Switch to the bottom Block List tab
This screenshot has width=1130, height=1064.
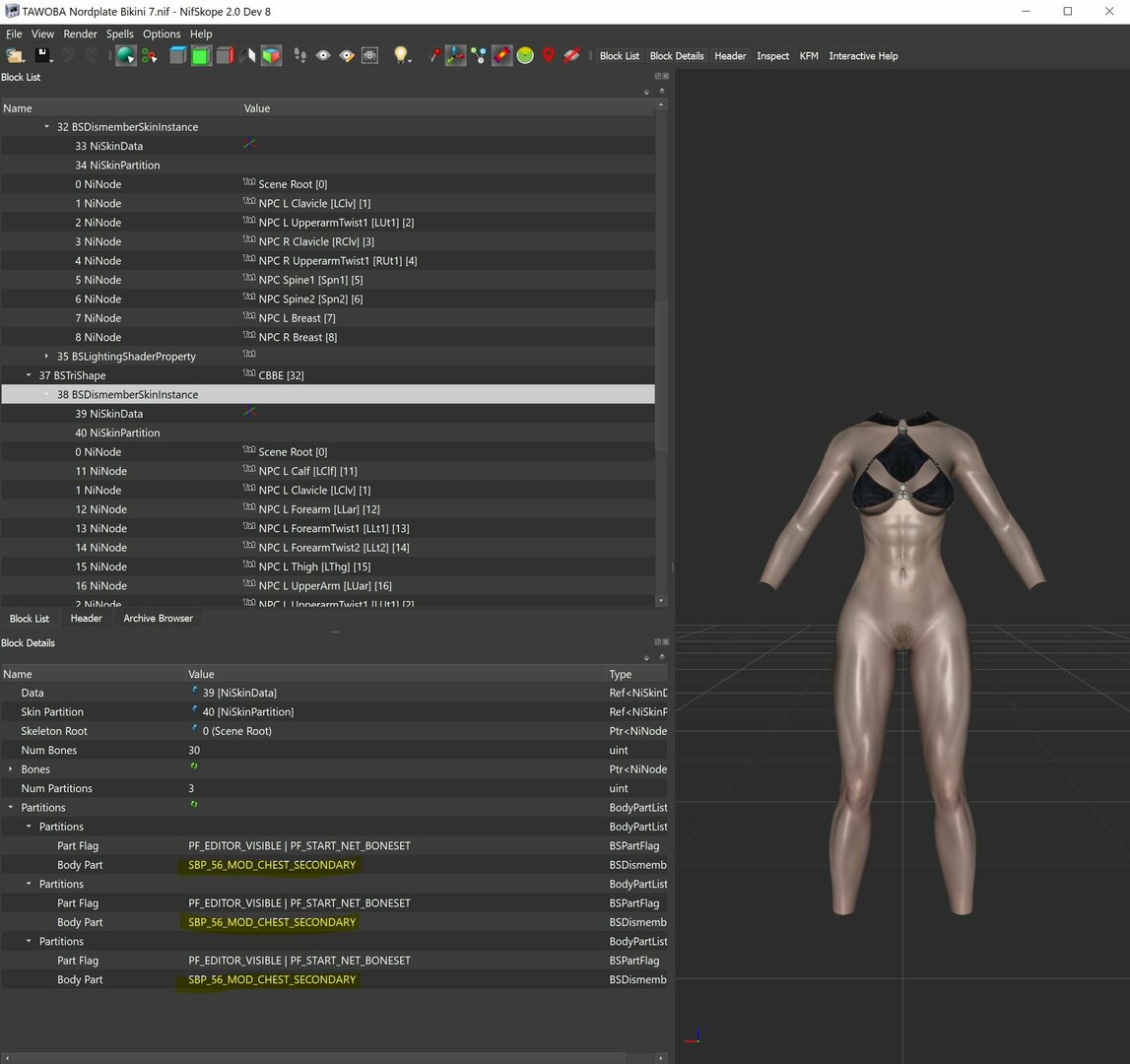[30, 619]
